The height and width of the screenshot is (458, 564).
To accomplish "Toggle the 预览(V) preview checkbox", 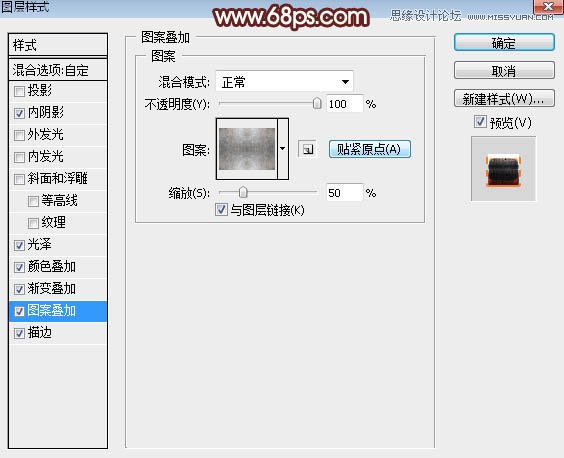I will tap(480, 122).
